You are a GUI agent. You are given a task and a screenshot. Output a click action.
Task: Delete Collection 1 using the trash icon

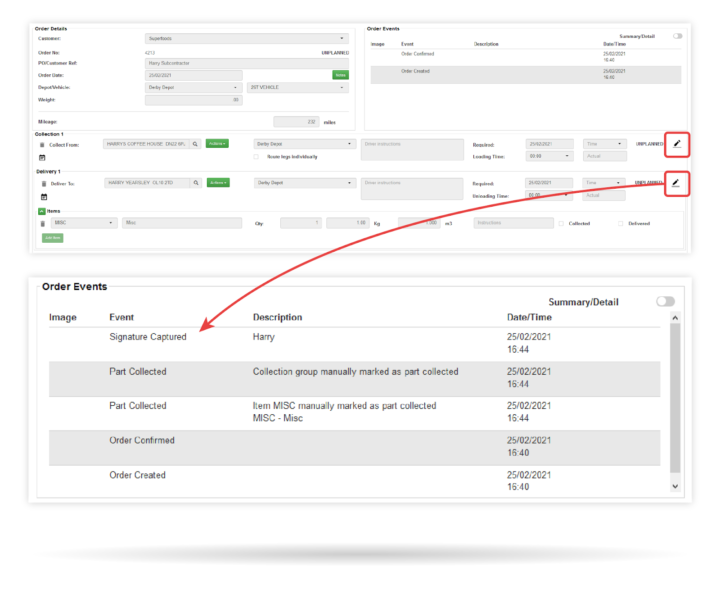[42, 145]
